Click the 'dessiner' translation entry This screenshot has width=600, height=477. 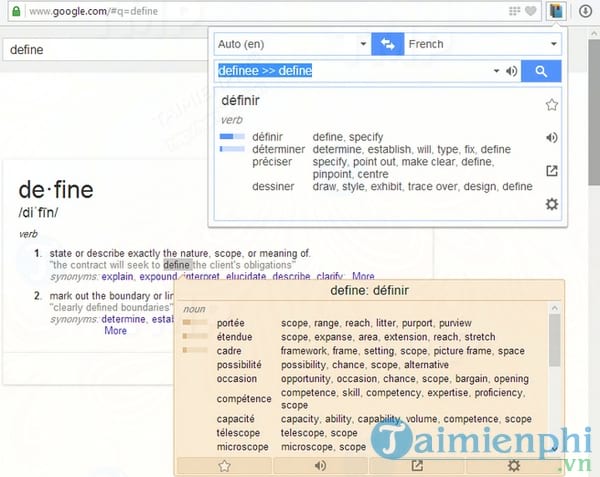point(273,186)
